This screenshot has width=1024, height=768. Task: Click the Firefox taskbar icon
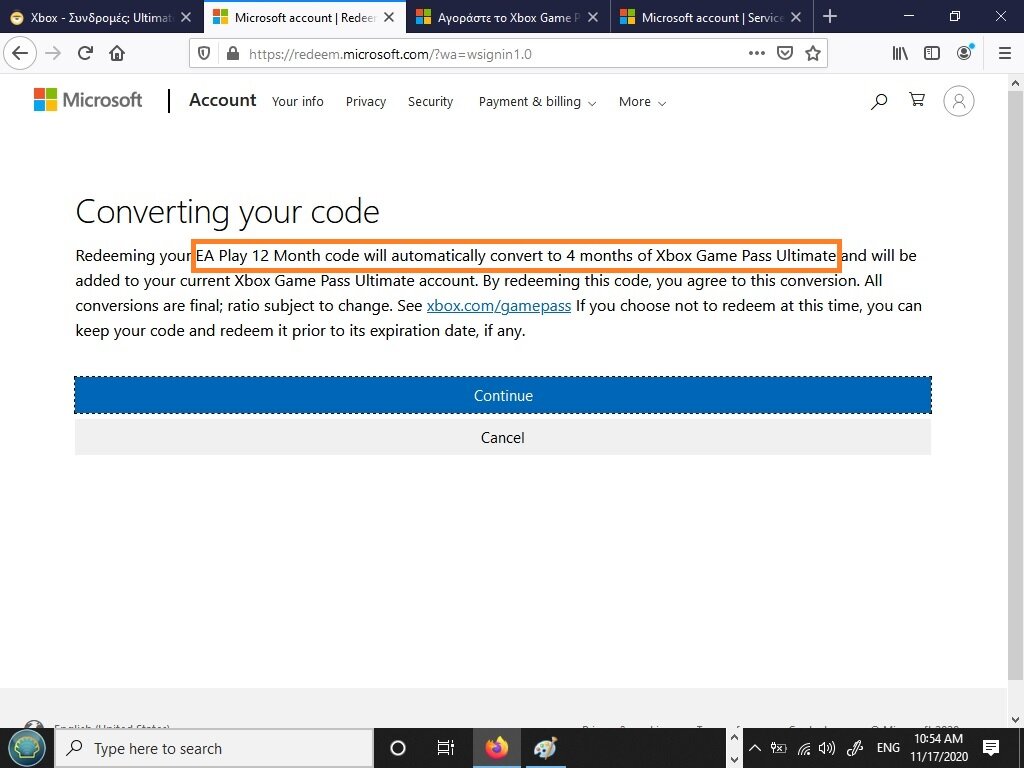[x=497, y=748]
